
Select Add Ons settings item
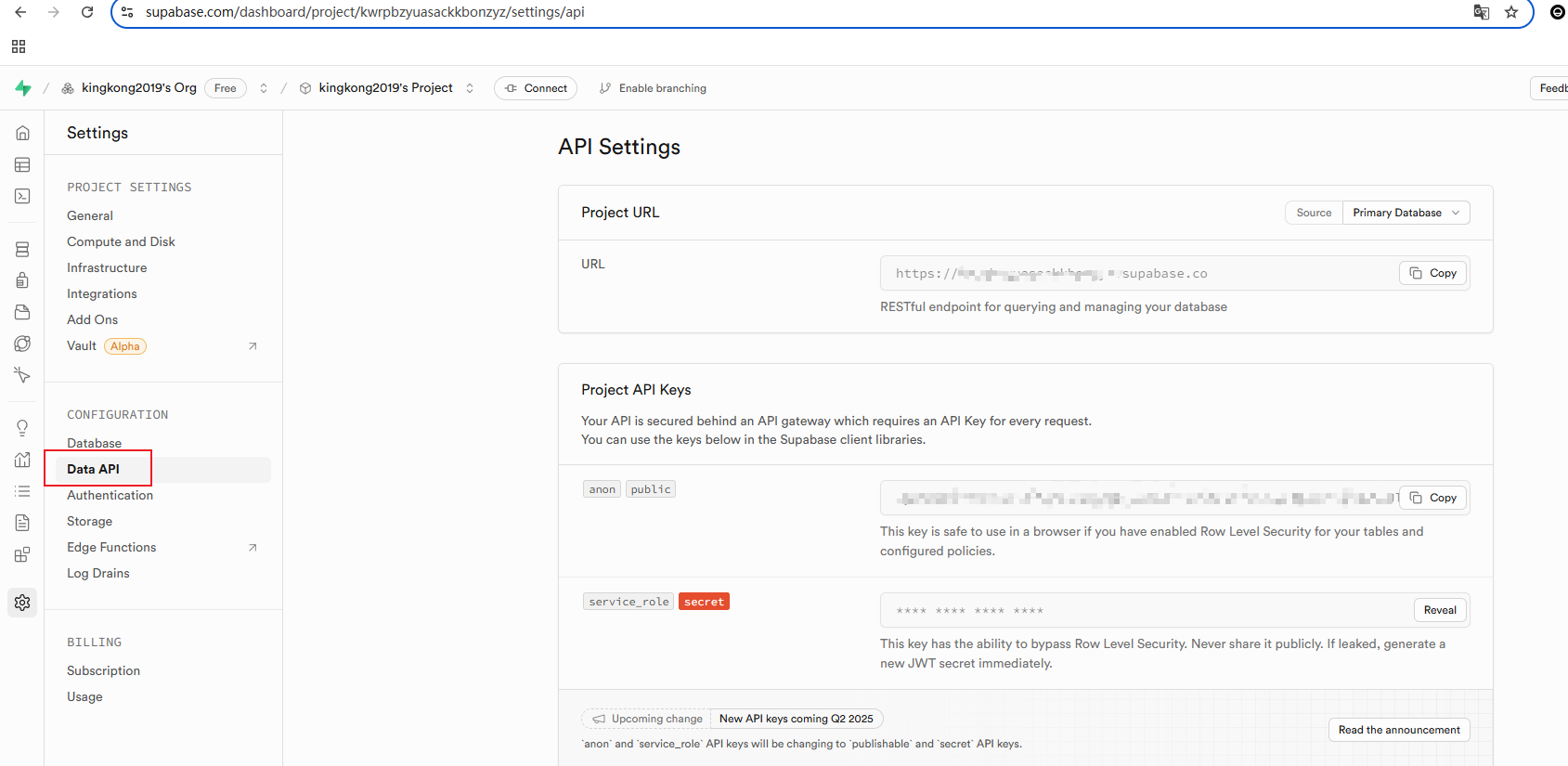92,319
